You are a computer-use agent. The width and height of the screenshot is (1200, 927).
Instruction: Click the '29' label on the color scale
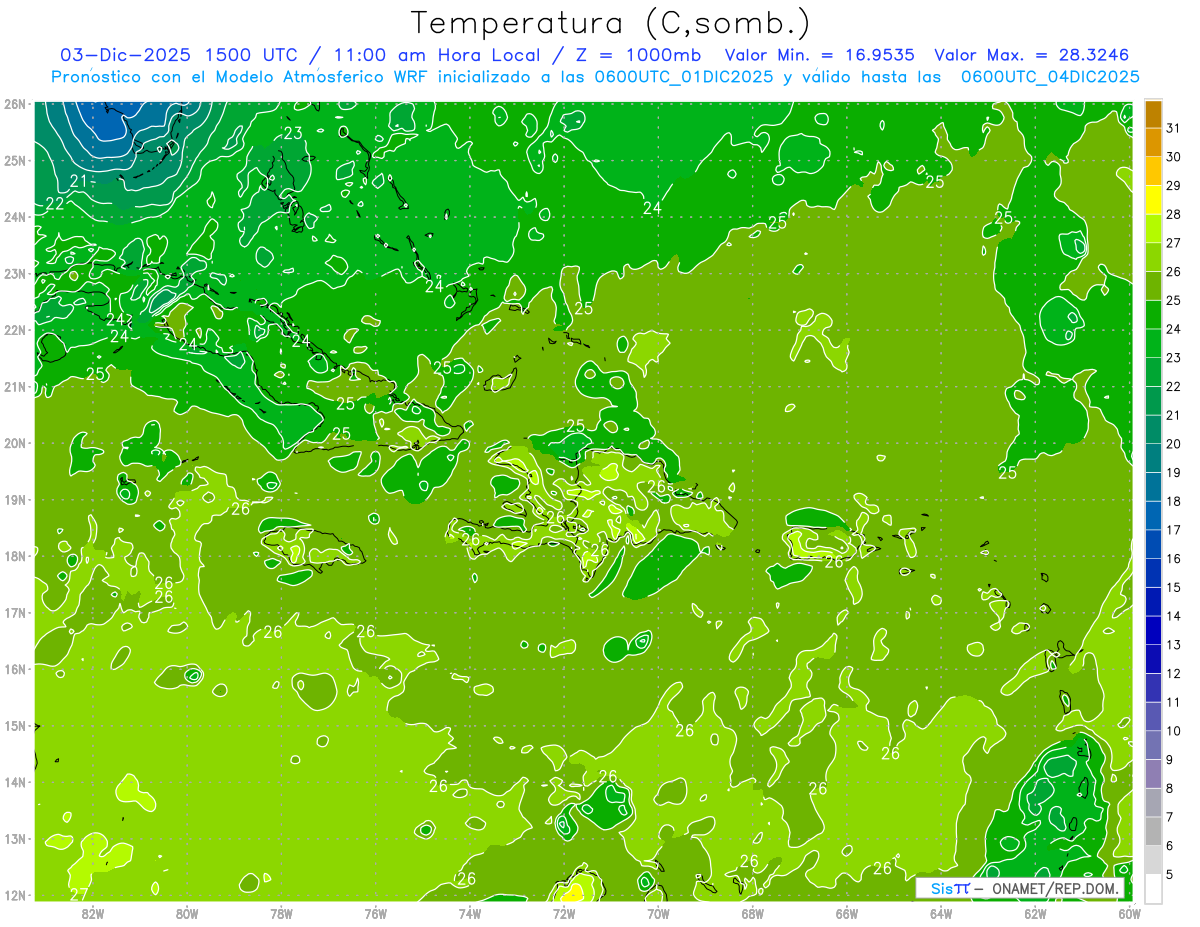tap(1174, 185)
